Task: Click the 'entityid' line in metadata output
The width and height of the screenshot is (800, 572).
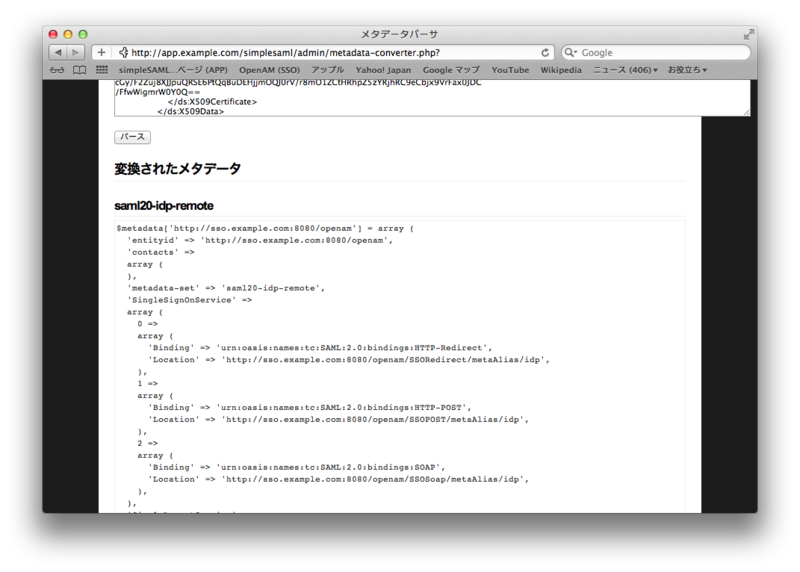Action: tap(260, 240)
